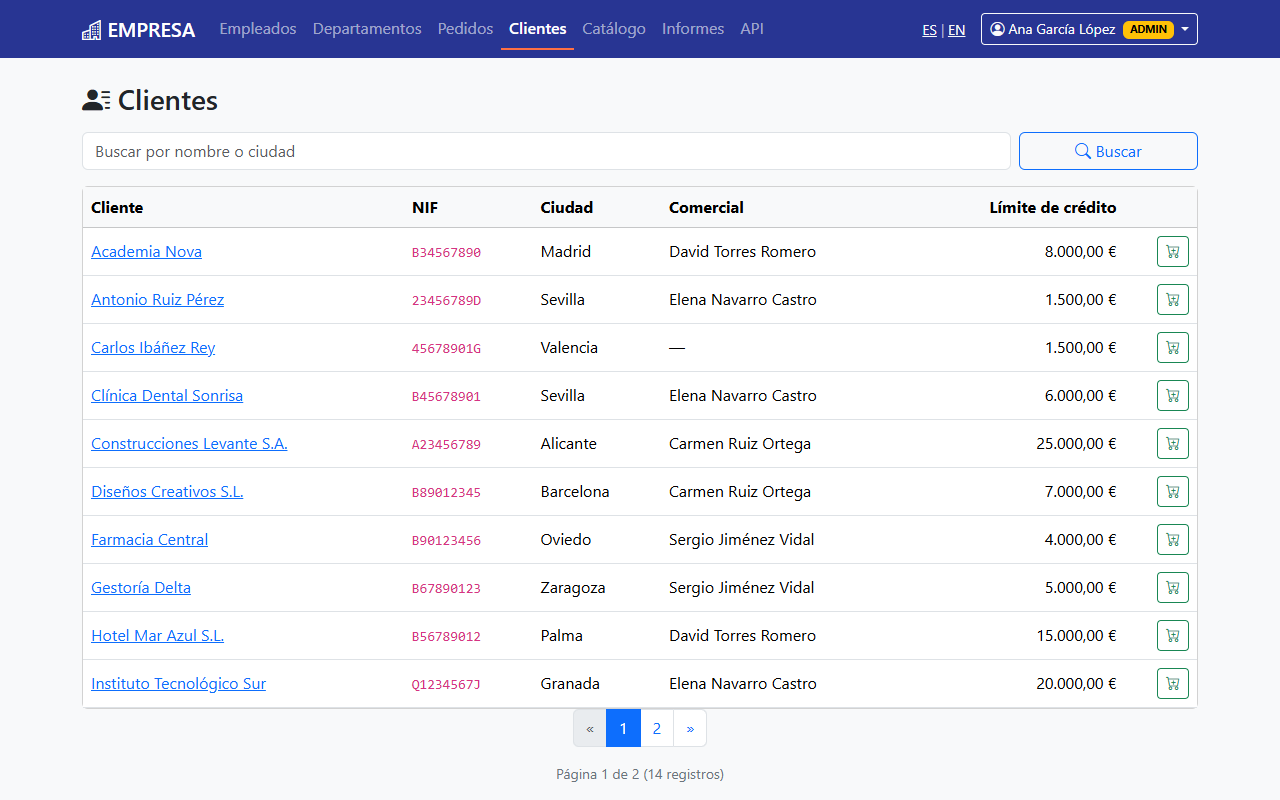
Task: Open the Departamentos menu item
Action: [367, 29]
